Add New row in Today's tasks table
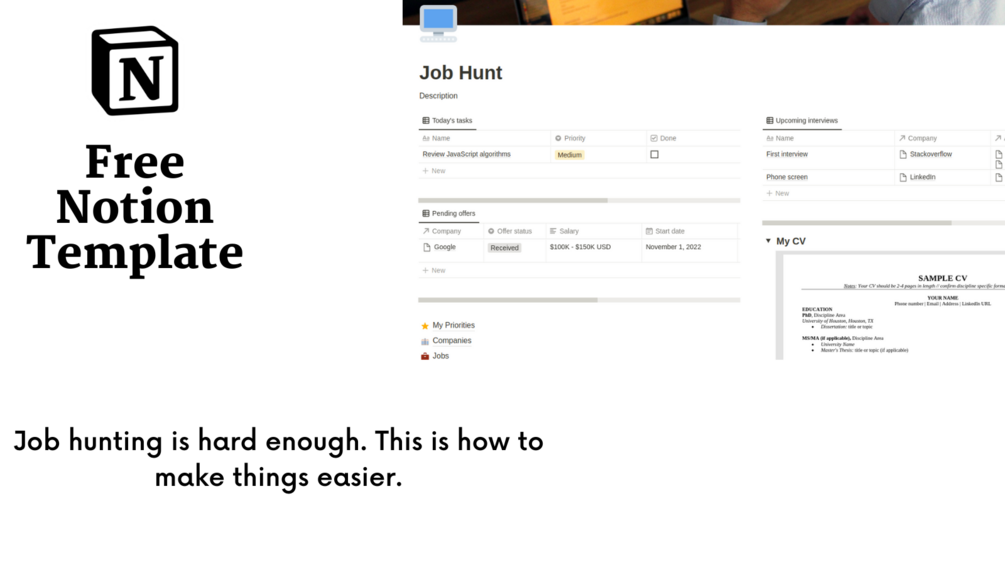Viewport: 1005px width, 565px height. 434,171
